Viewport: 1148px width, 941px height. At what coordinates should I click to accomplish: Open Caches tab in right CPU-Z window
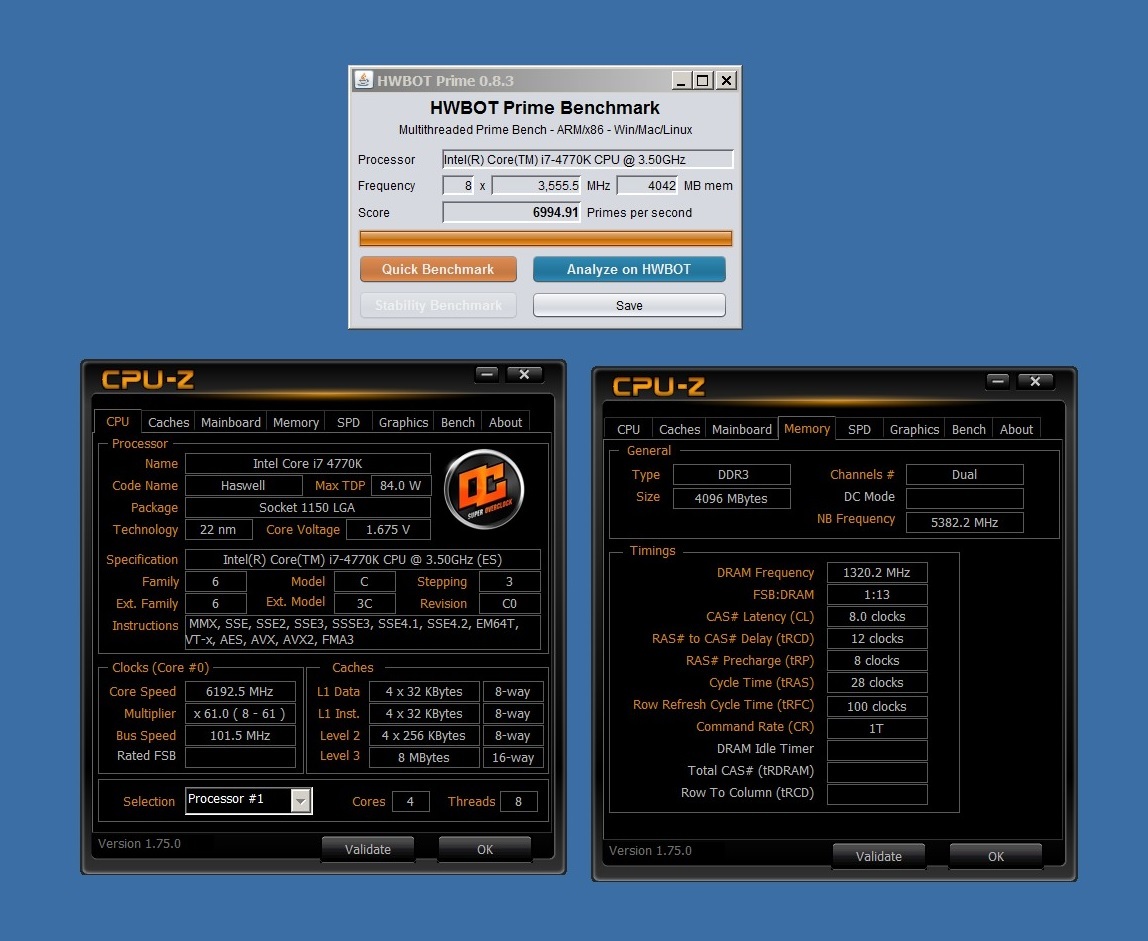tap(679, 429)
